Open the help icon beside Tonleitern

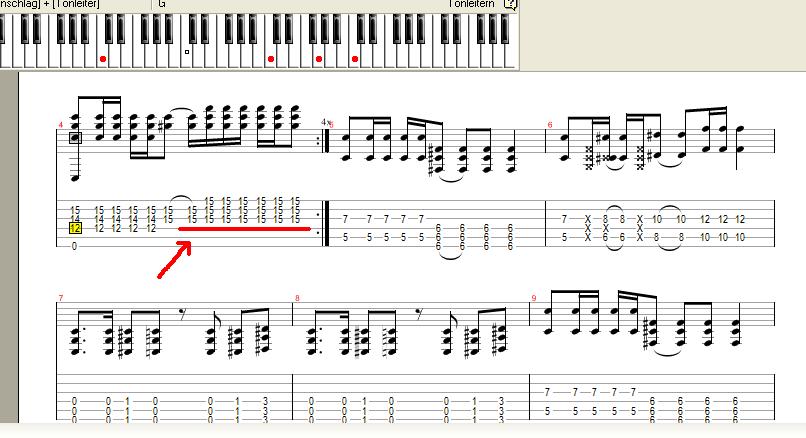pyautogui.click(x=510, y=4)
